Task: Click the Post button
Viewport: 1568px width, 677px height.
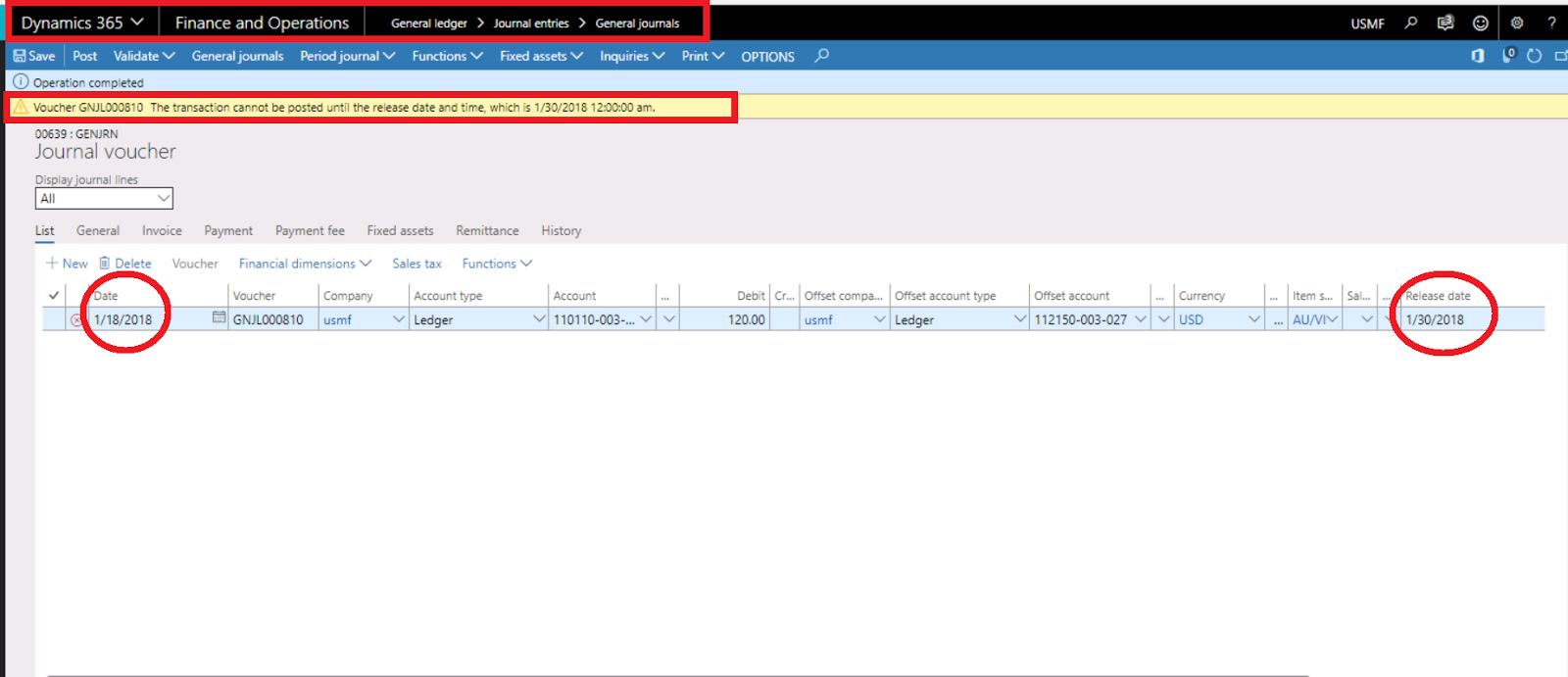Action: pos(84,56)
